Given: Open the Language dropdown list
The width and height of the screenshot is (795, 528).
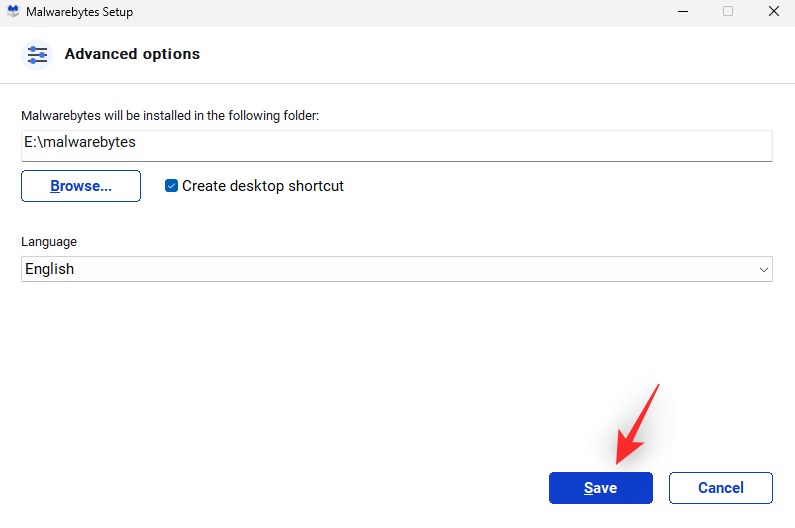Looking at the screenshot, I should [x=396, y=269].
